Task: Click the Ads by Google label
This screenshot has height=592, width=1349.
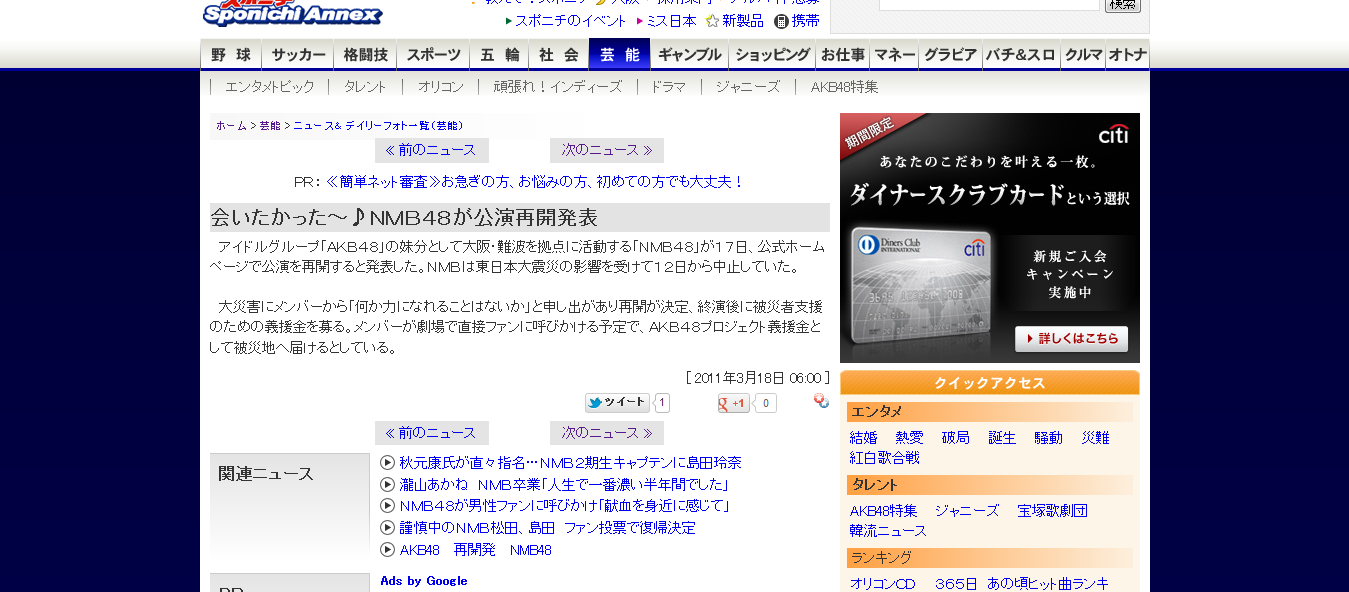Action: coord(424,581)
